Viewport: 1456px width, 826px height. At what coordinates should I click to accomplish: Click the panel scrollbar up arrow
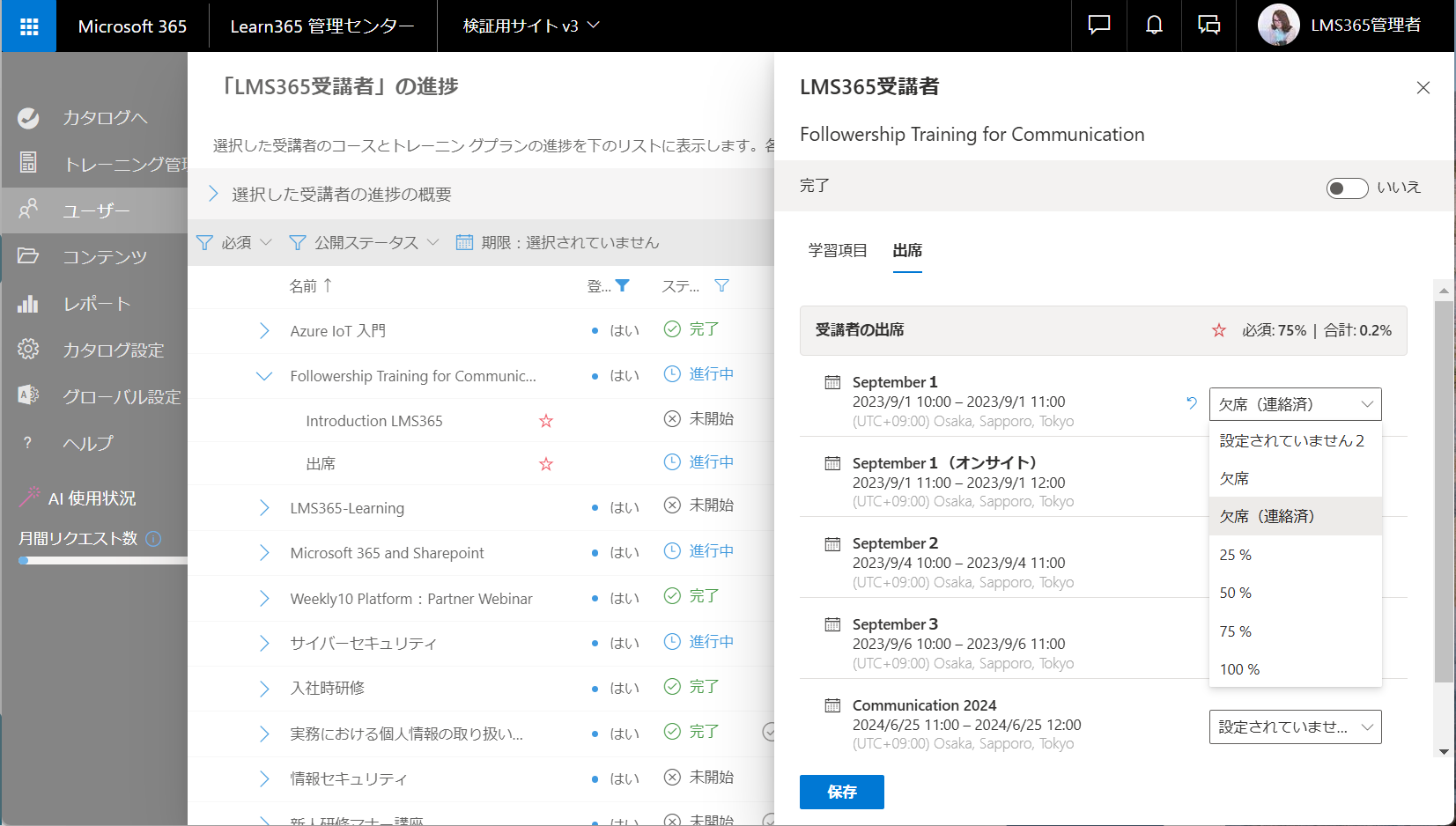(1444, 290)
